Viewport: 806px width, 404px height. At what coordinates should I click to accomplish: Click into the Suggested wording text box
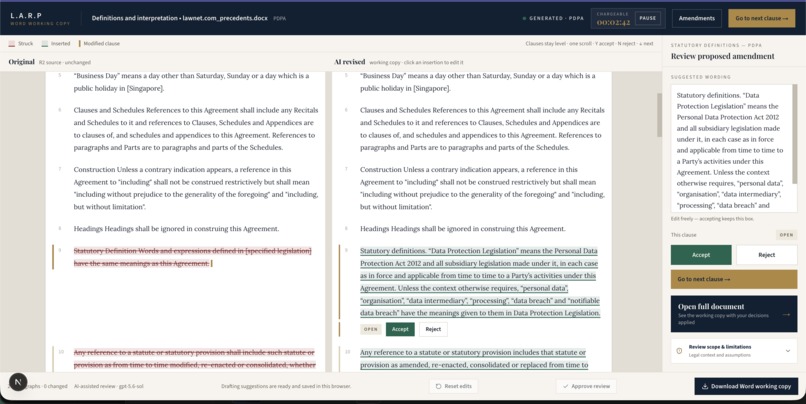coord(731,149)
